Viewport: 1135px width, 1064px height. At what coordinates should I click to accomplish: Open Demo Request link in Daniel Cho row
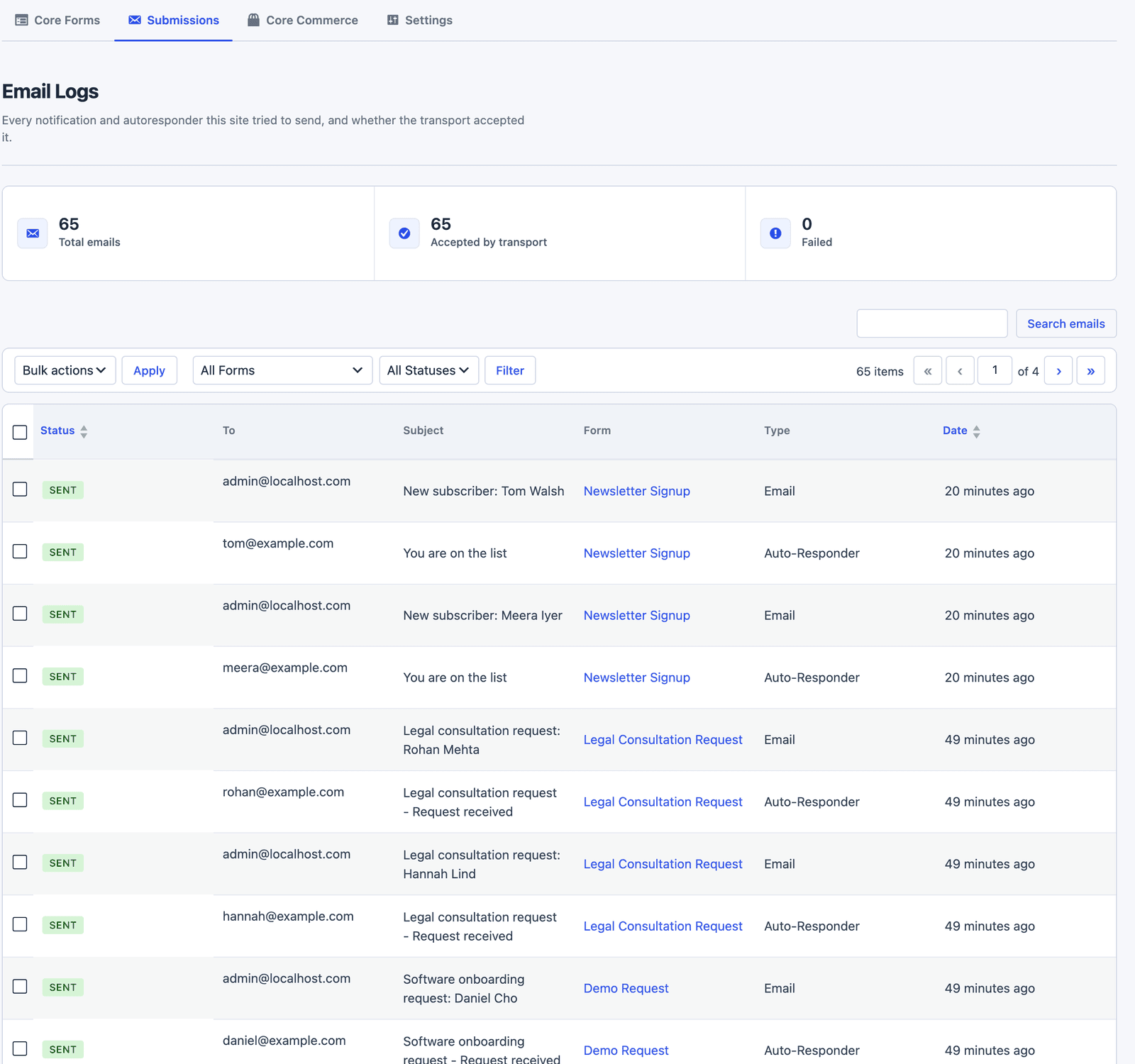click(626, 988)
